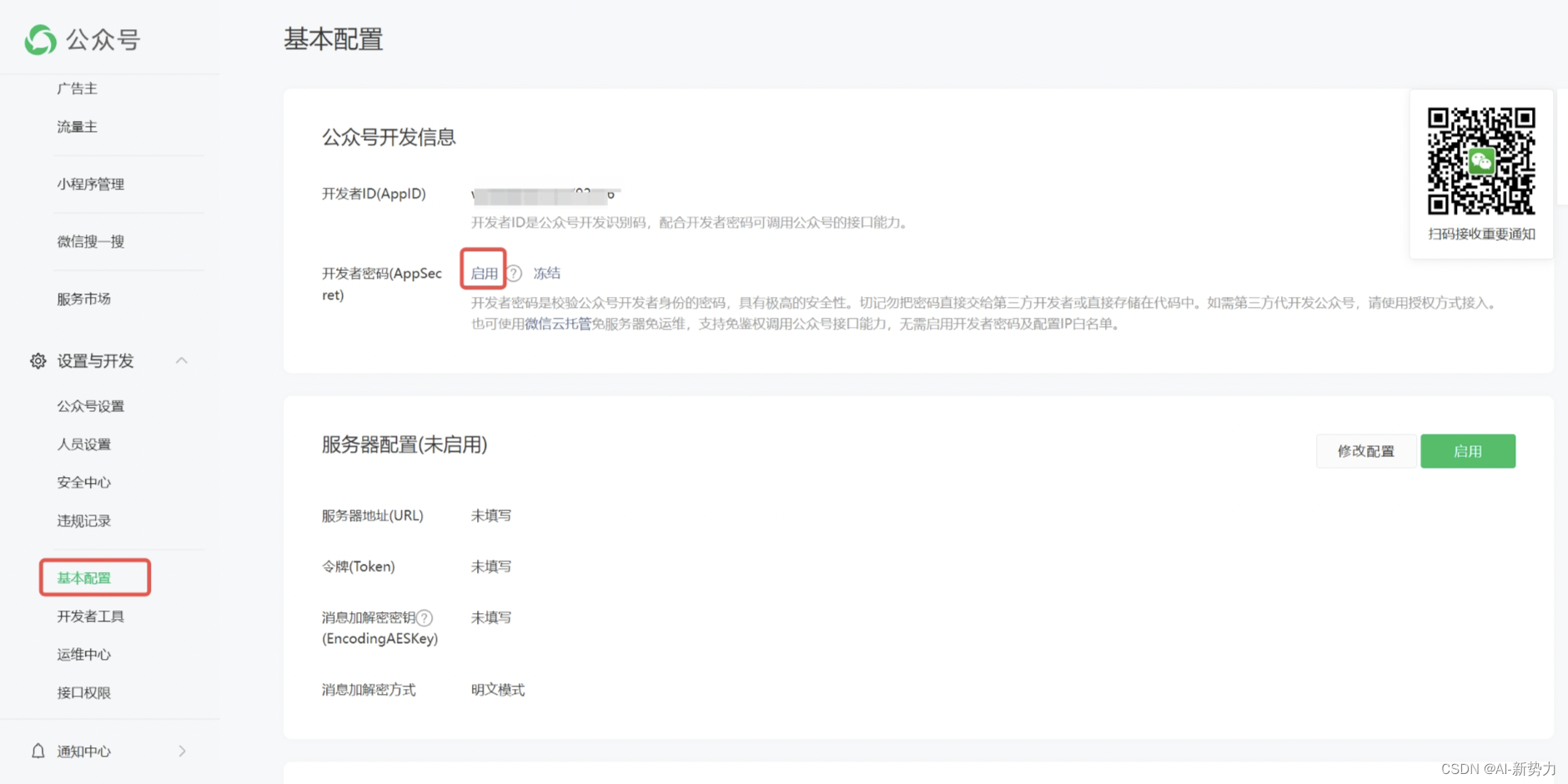Select 基本配置 in sidebar

pos(84,578)
